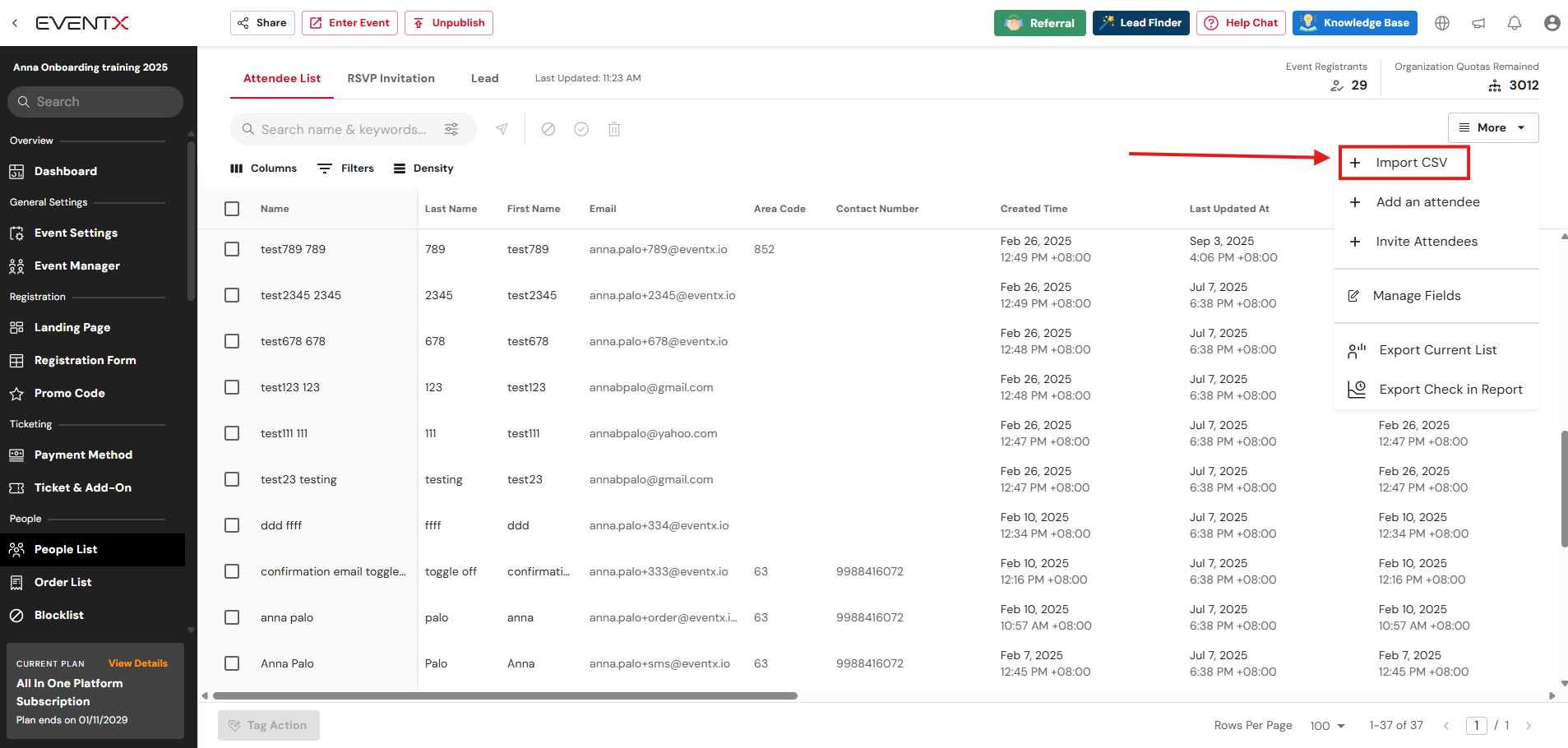Click the announcements megaphone icon

coord(1478,23)
